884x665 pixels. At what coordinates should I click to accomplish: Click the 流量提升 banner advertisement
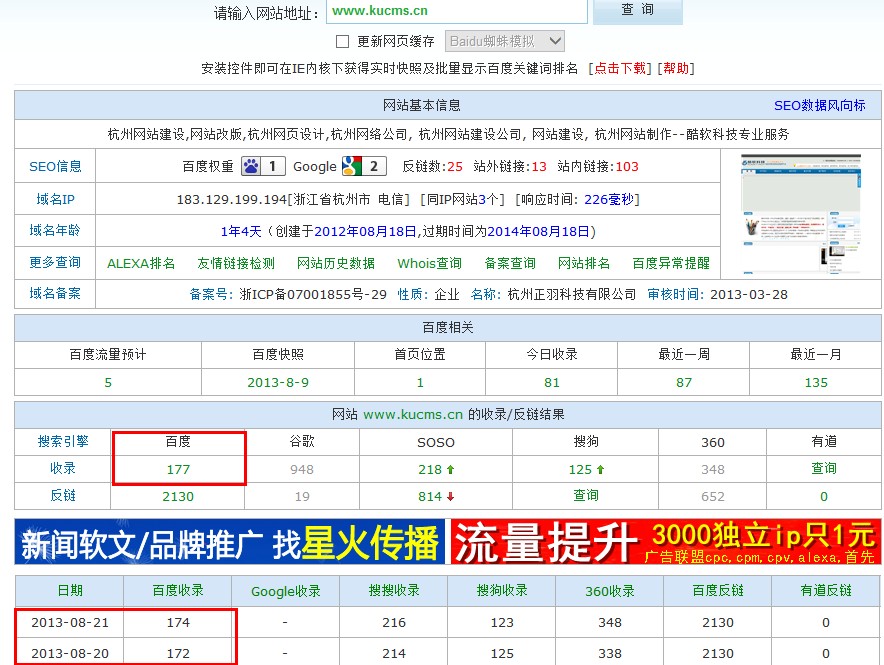point(665,542)
